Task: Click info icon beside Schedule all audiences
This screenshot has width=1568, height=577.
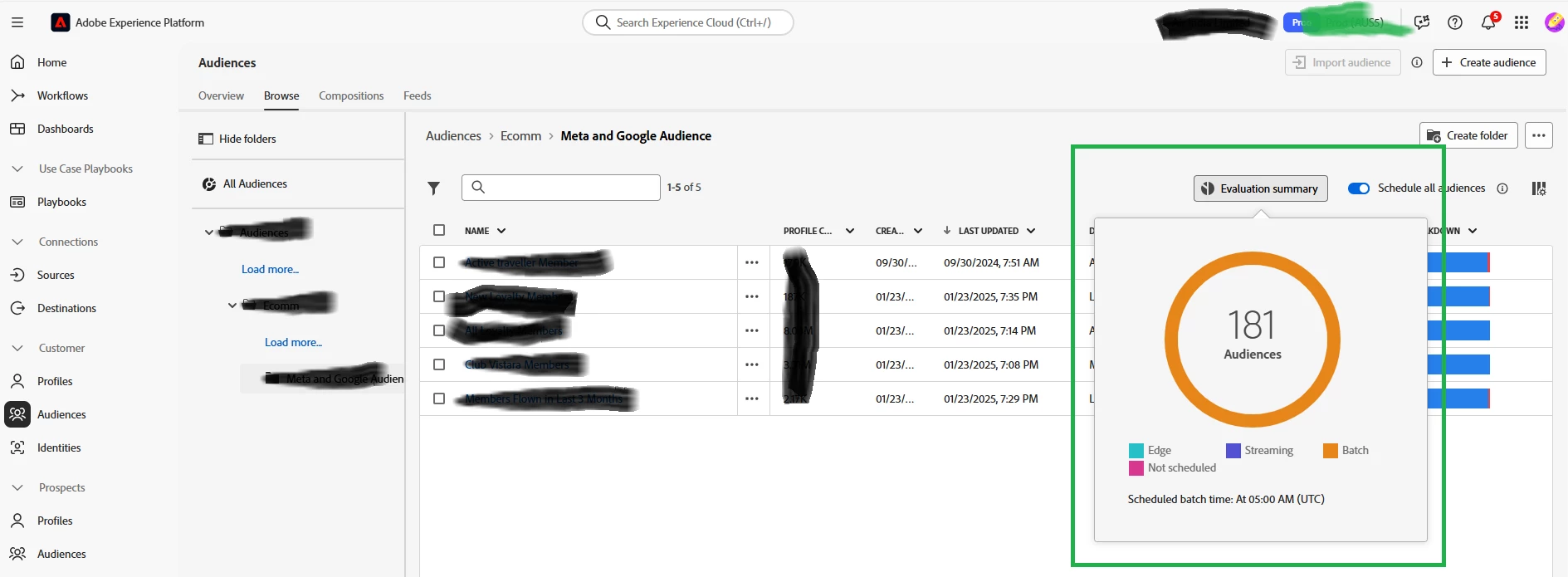Action: click(1502, 188)
